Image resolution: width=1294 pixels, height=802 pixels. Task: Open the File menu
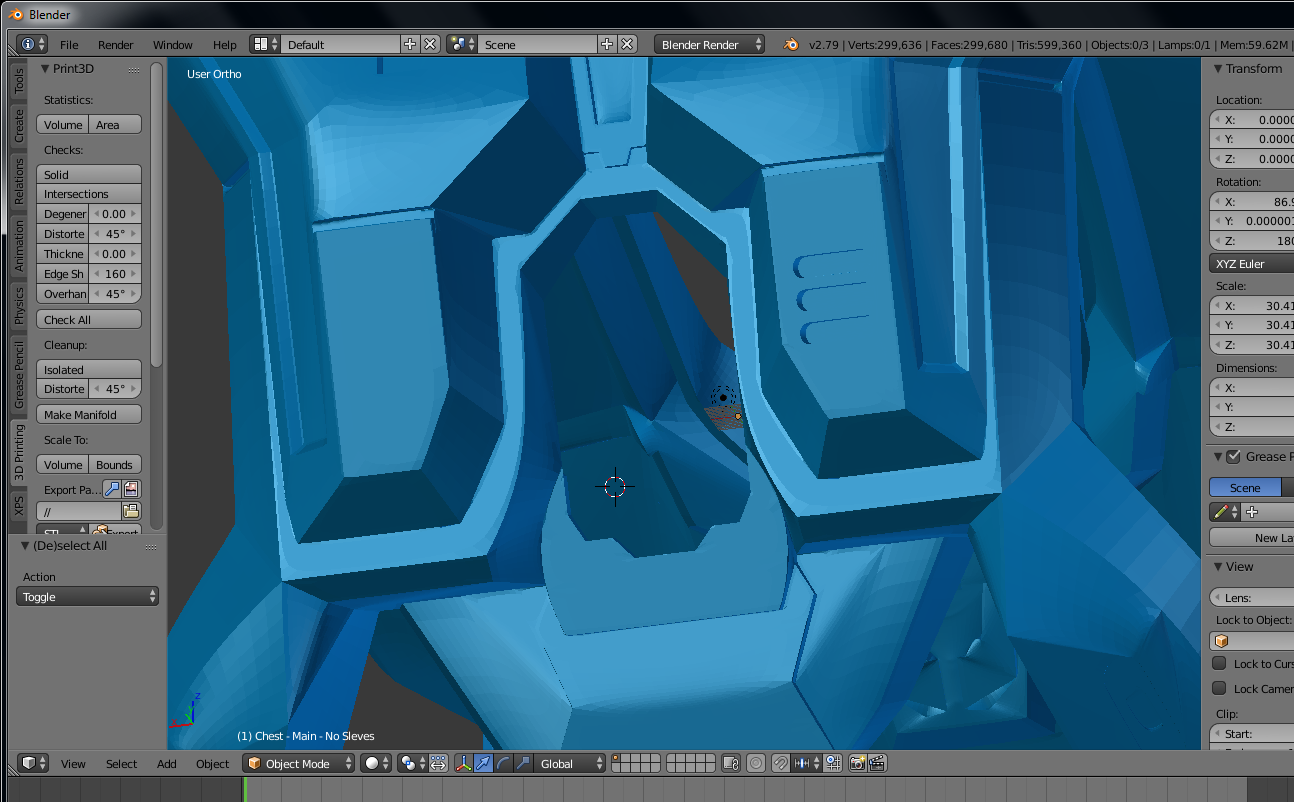[x=69, y=45]
